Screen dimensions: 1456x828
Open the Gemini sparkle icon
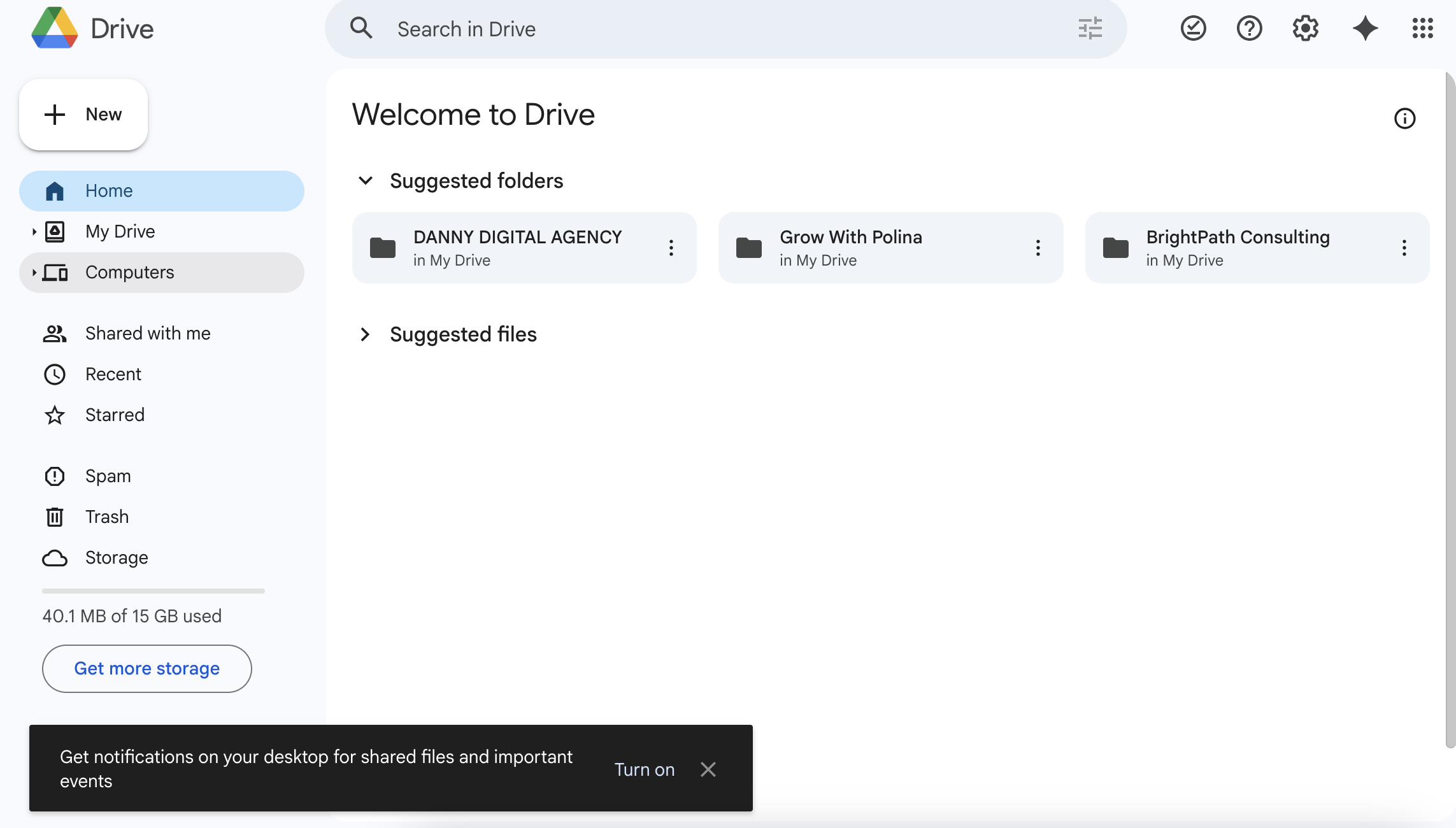point(1365,29)
